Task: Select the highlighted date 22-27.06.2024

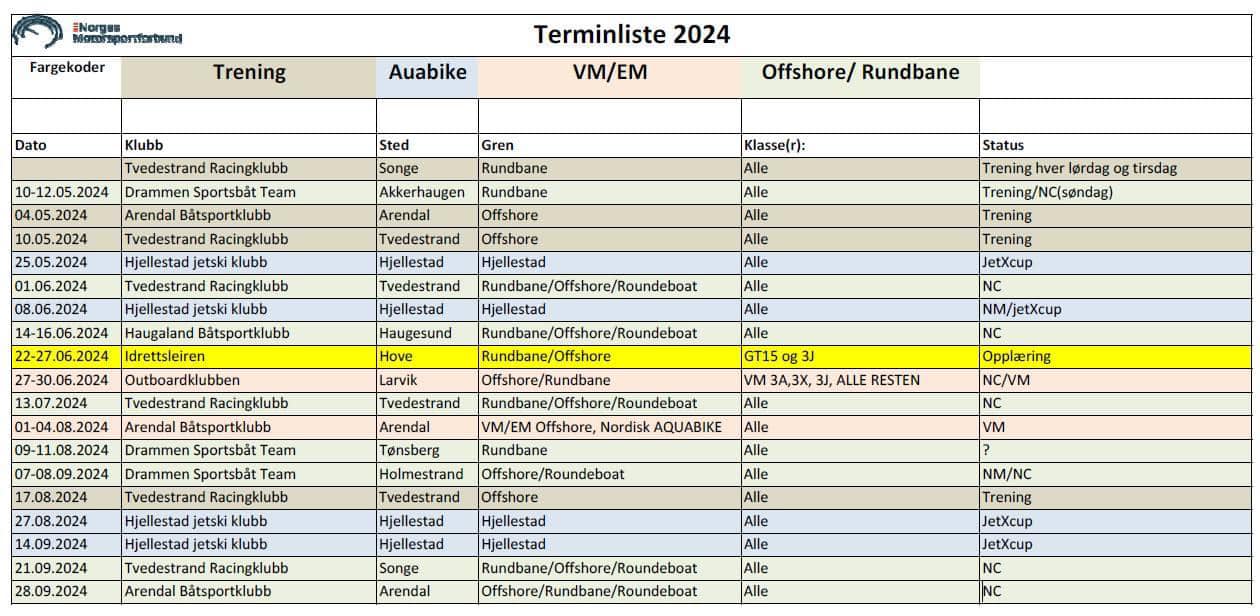Action: click(x=66, y=356)
